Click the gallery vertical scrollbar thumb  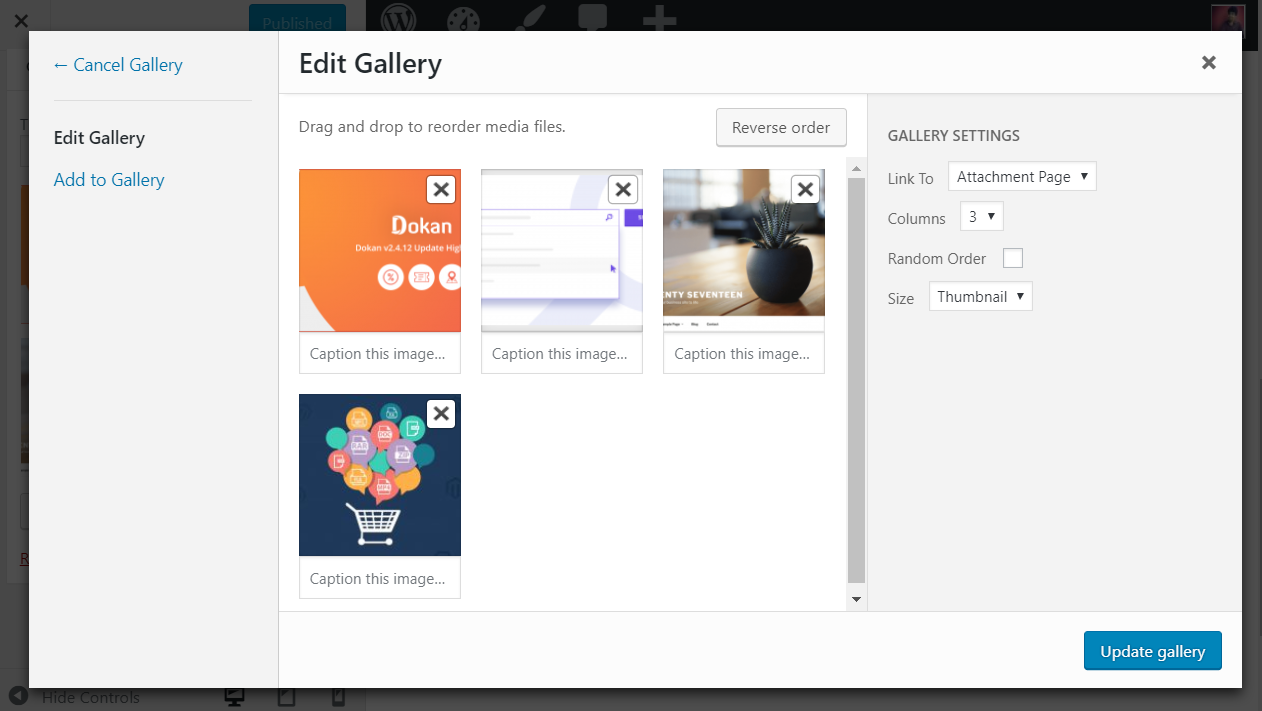pyautogui.click(x=856, y=380)
